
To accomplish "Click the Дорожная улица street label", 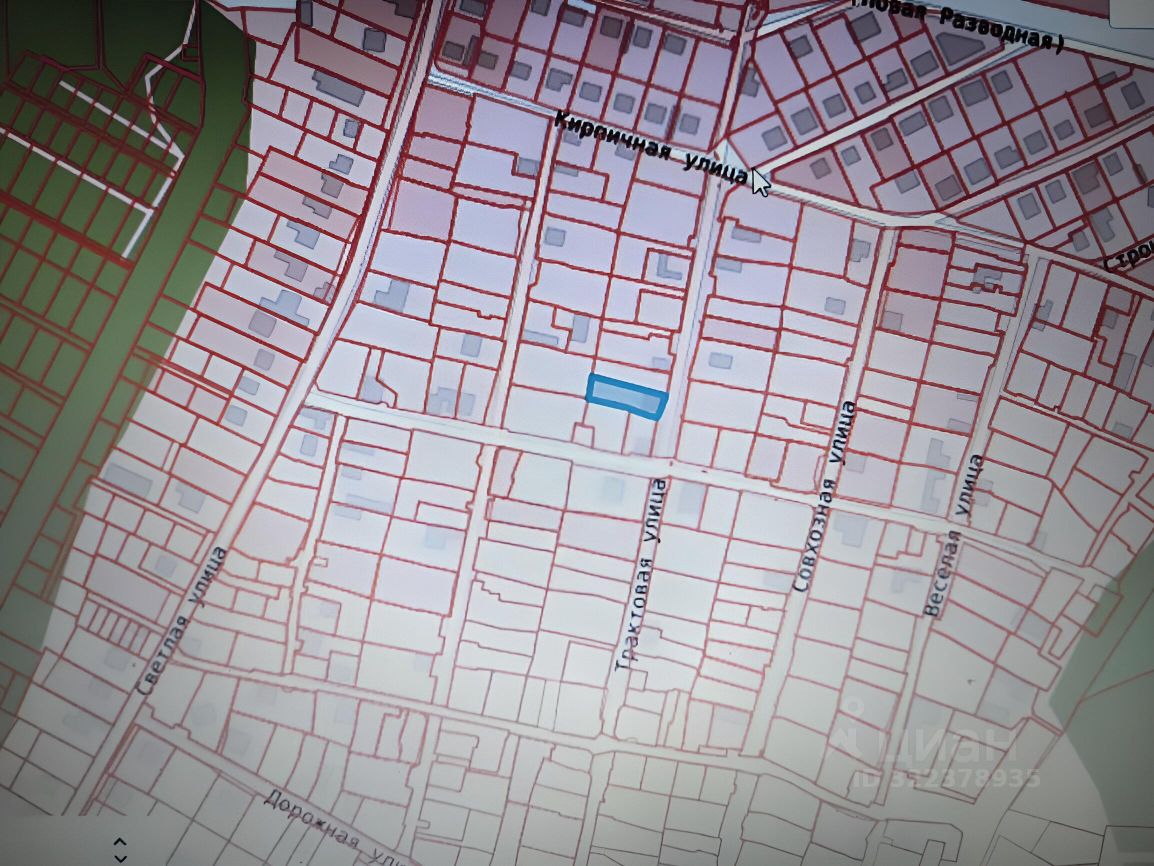I will click(333, 830).
